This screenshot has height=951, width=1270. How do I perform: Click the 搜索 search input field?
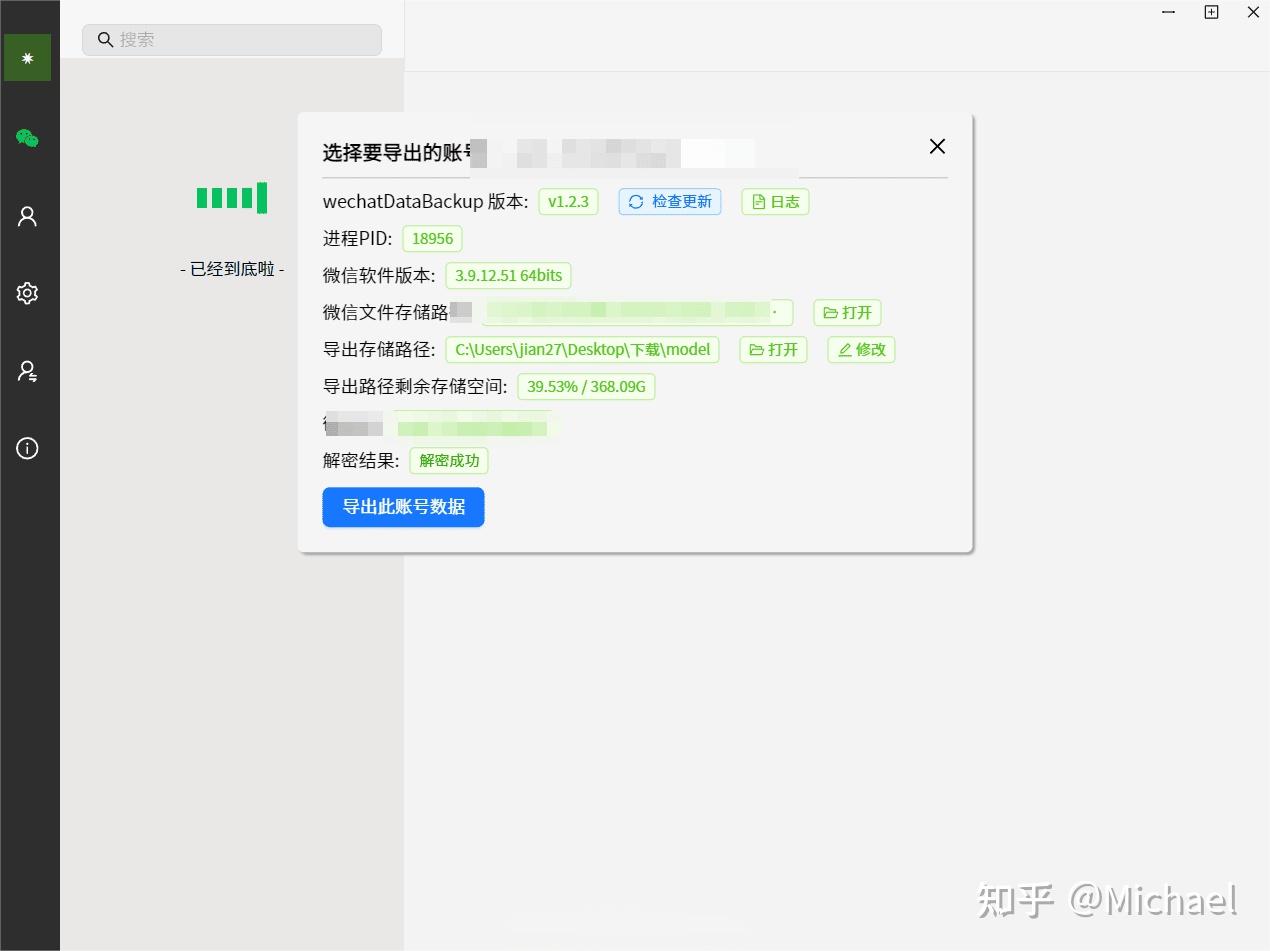coord(231,39)
